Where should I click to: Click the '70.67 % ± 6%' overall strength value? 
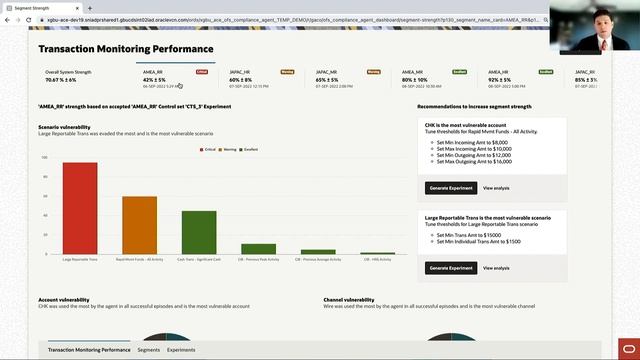pos(61,80)
